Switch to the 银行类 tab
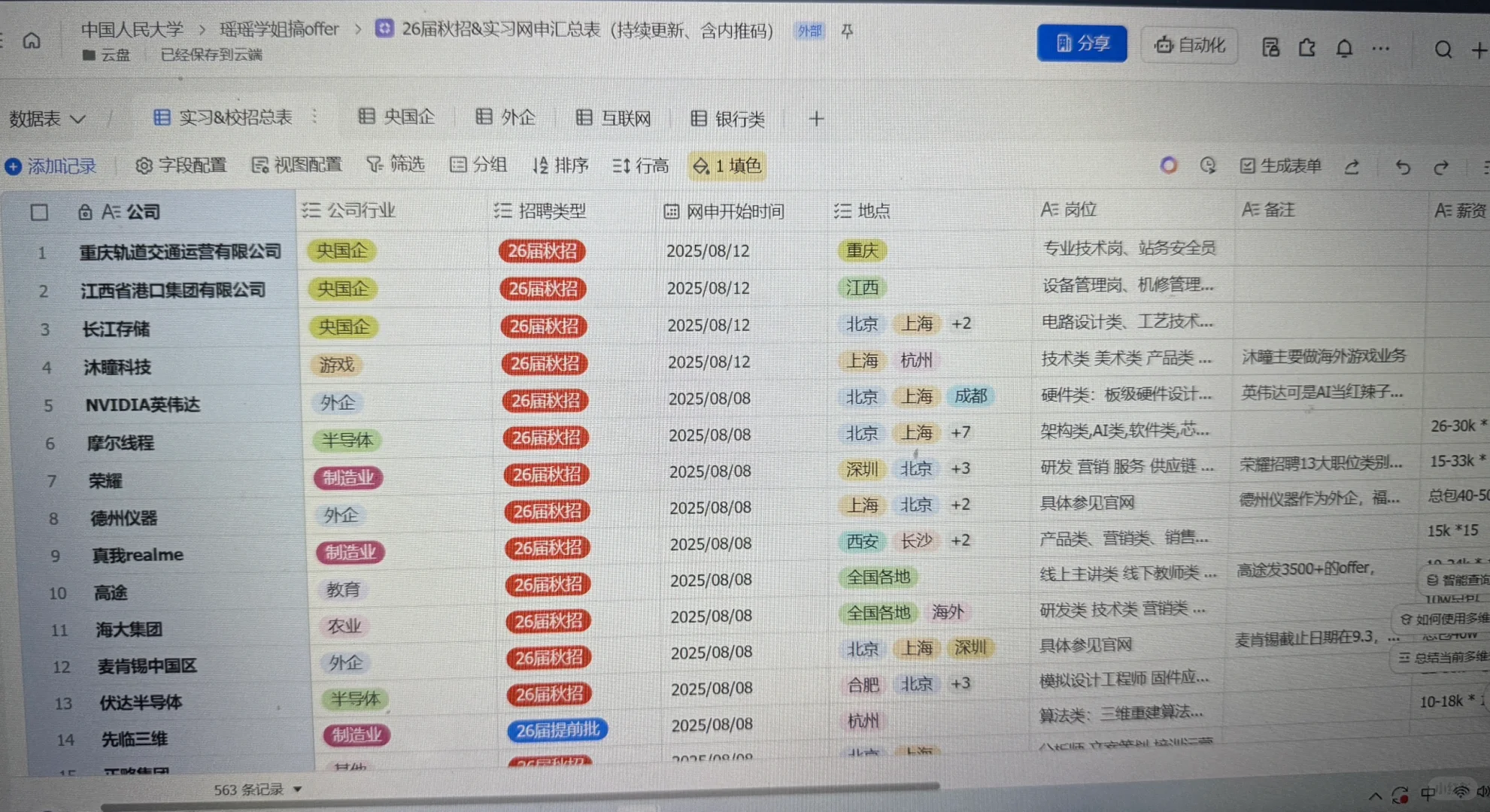The image size is (1490, 812). coord(728,119)
